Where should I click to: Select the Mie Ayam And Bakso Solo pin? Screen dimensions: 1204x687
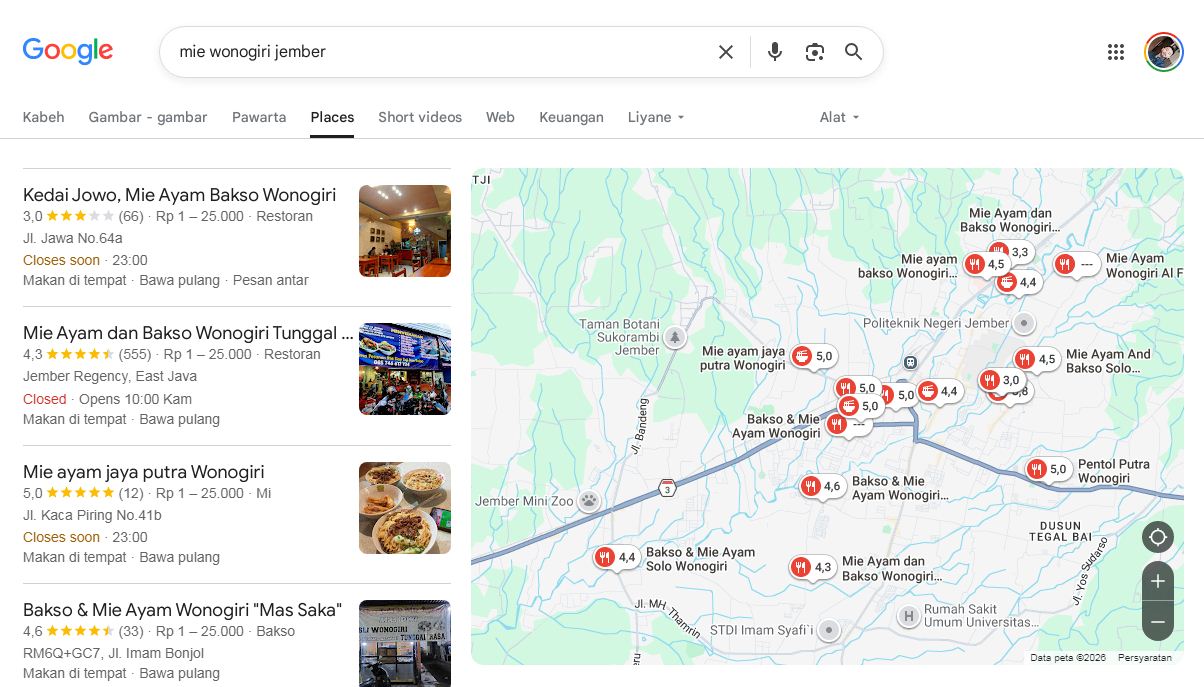[x=1025, y=359]
